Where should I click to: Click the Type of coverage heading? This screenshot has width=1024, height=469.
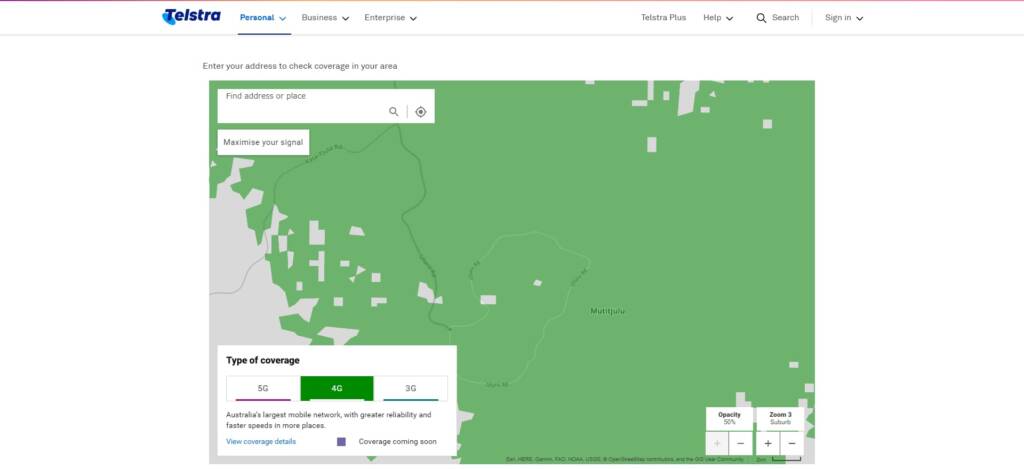(263, 360)
